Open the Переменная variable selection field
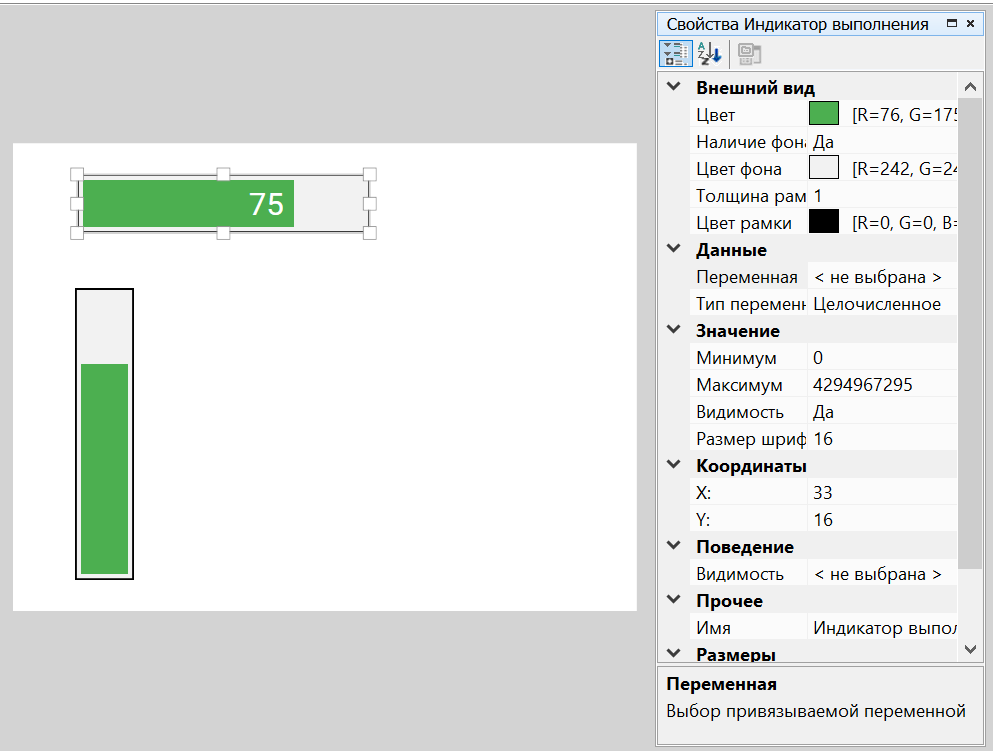 click(x=880, y=277)
